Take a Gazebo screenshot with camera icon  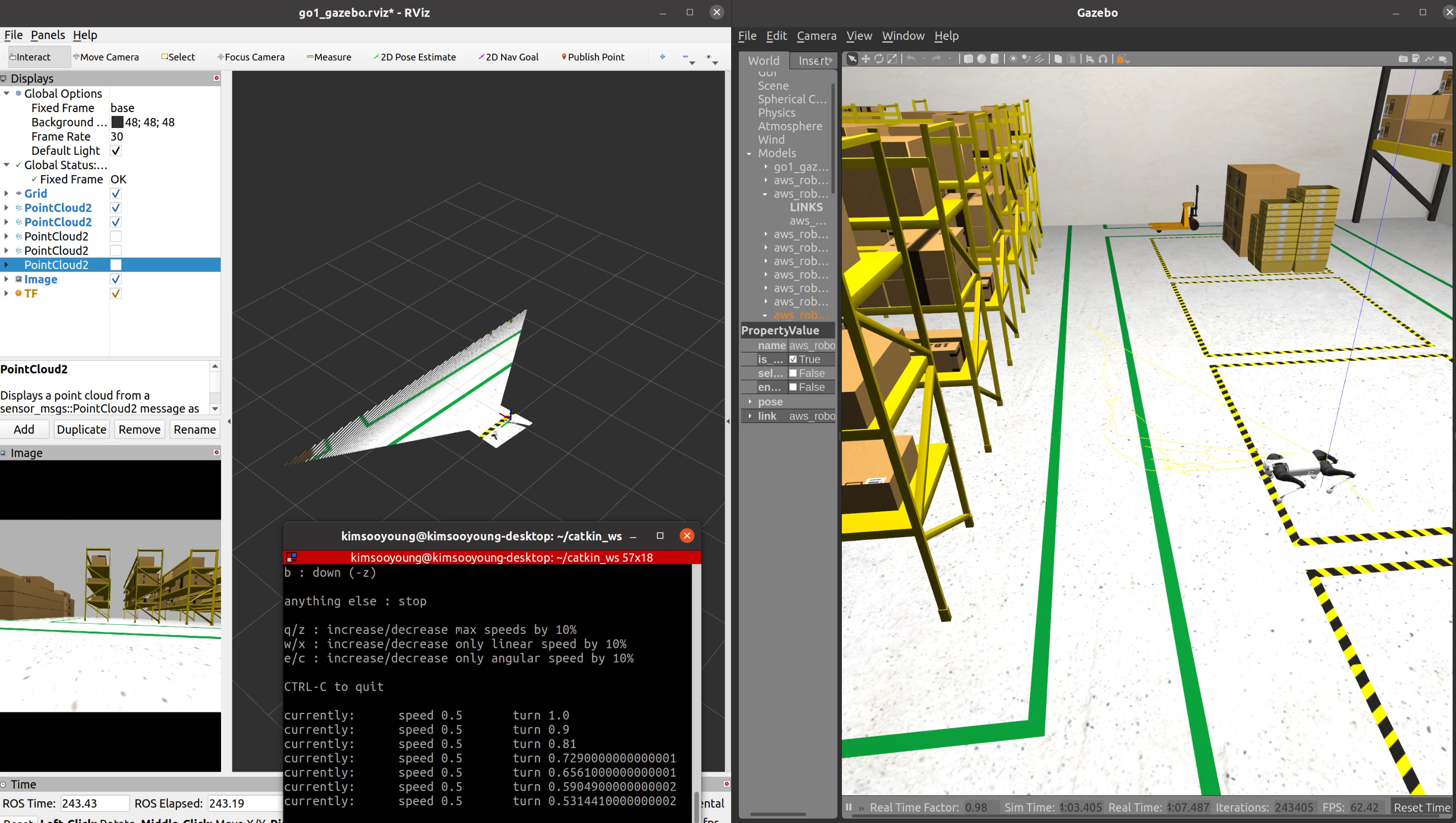tap(1403, 59)
